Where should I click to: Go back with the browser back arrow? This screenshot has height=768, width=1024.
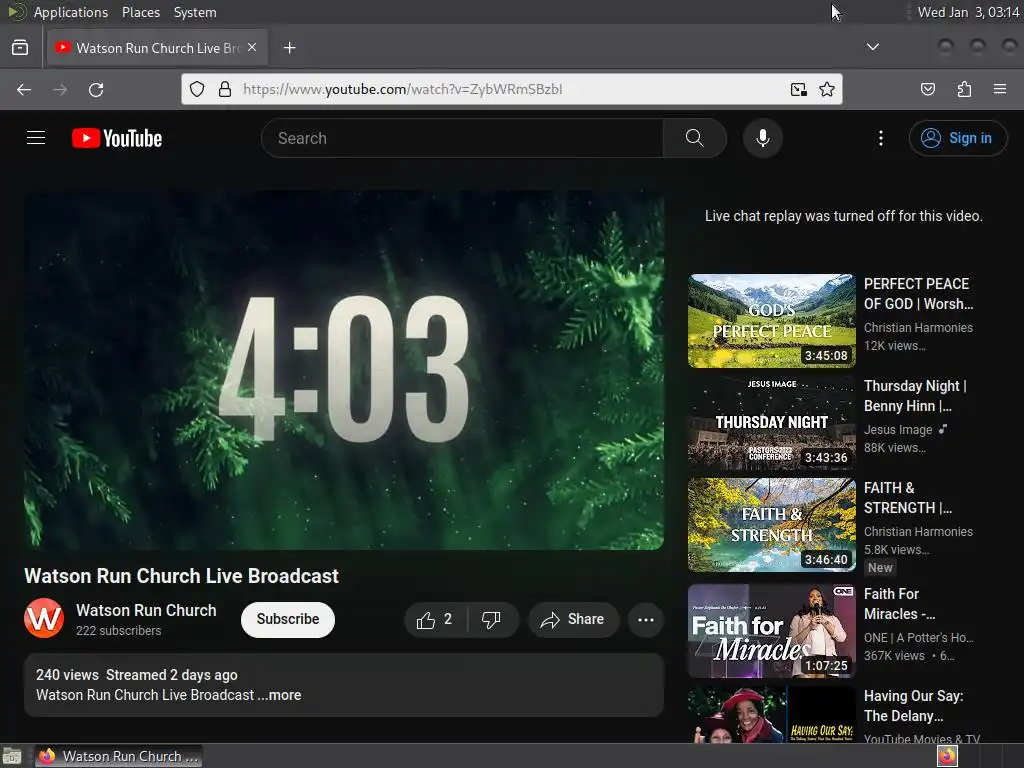pyautogui.click(x=24, y=89)
